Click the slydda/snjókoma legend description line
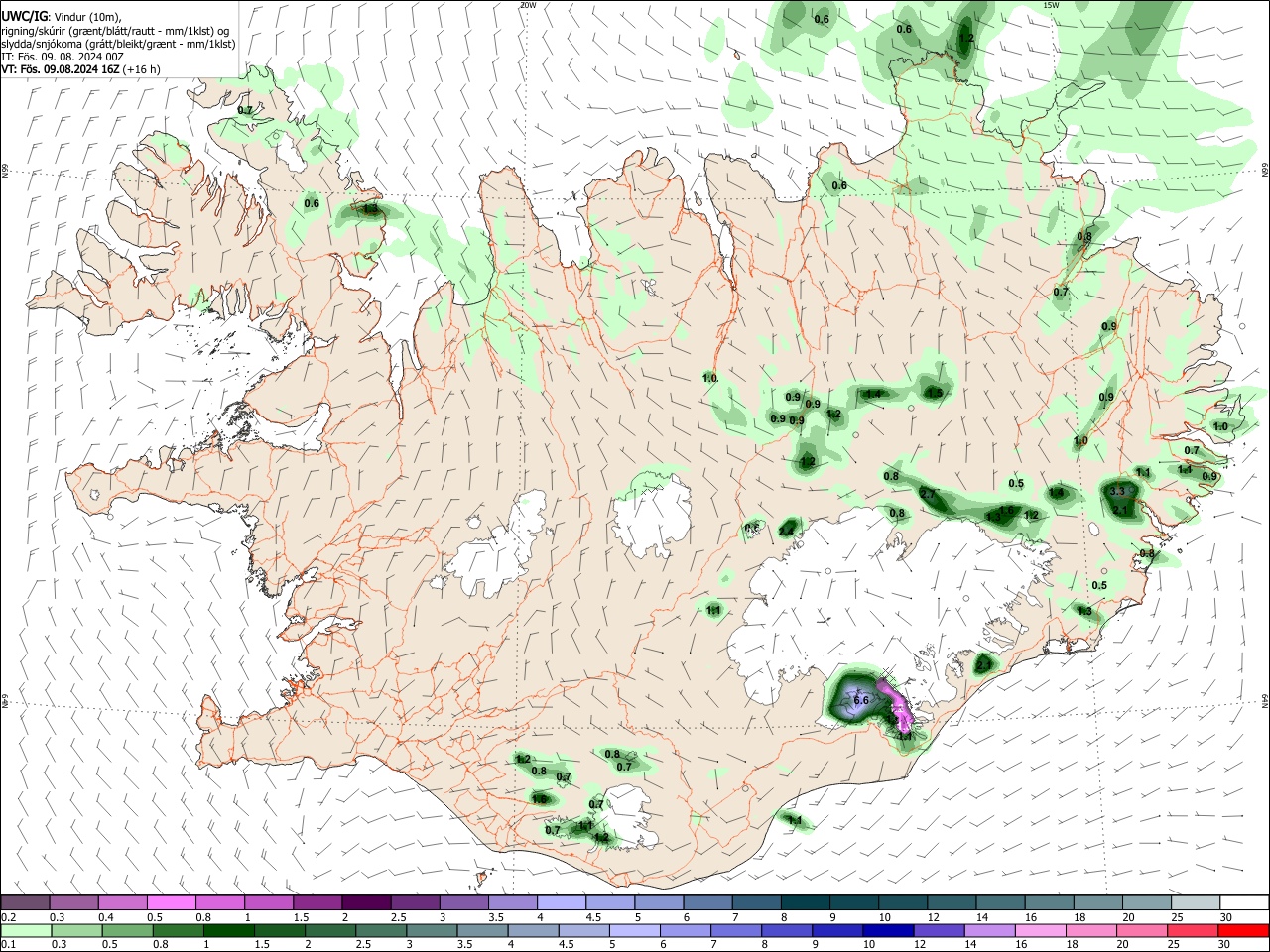This screenshot has width=1270, height=952. 119,44
